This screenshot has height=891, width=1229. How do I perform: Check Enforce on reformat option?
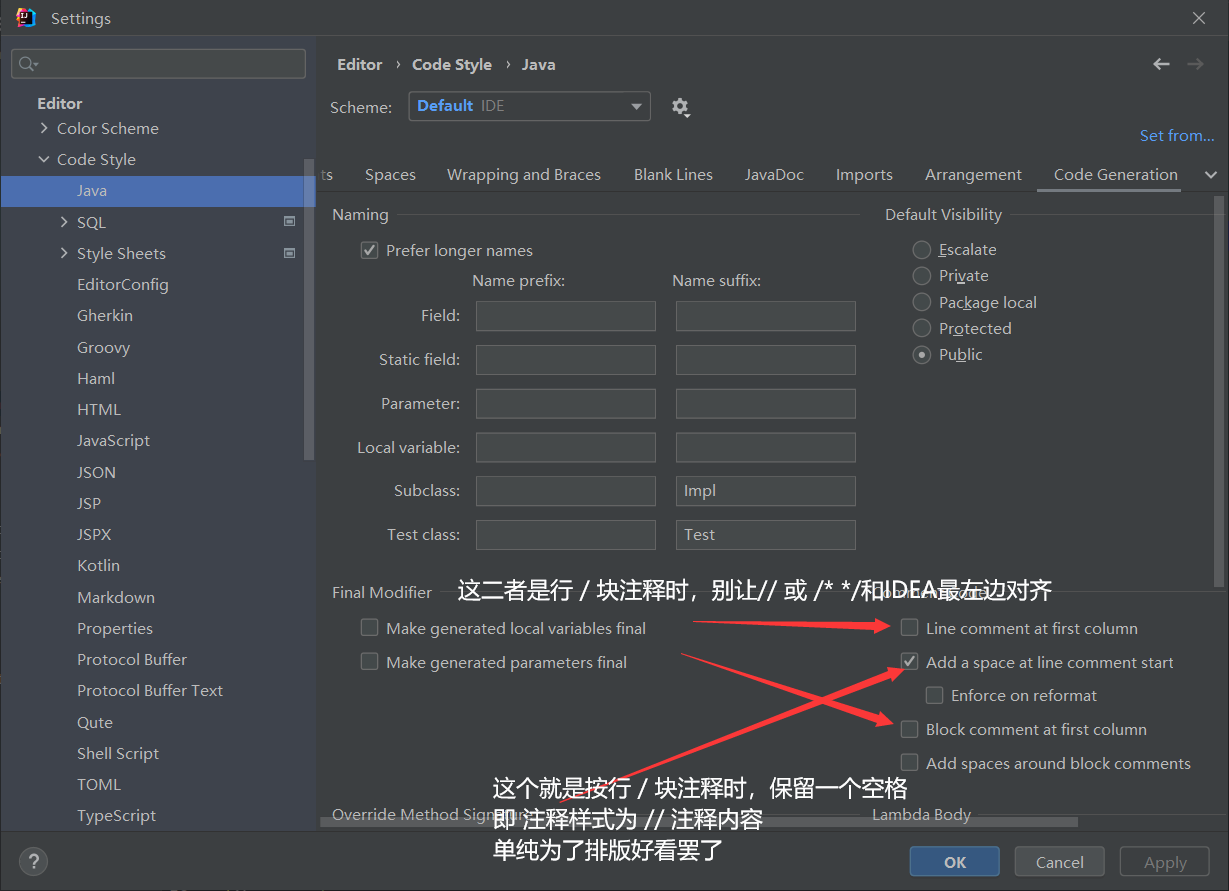[934, 695]
